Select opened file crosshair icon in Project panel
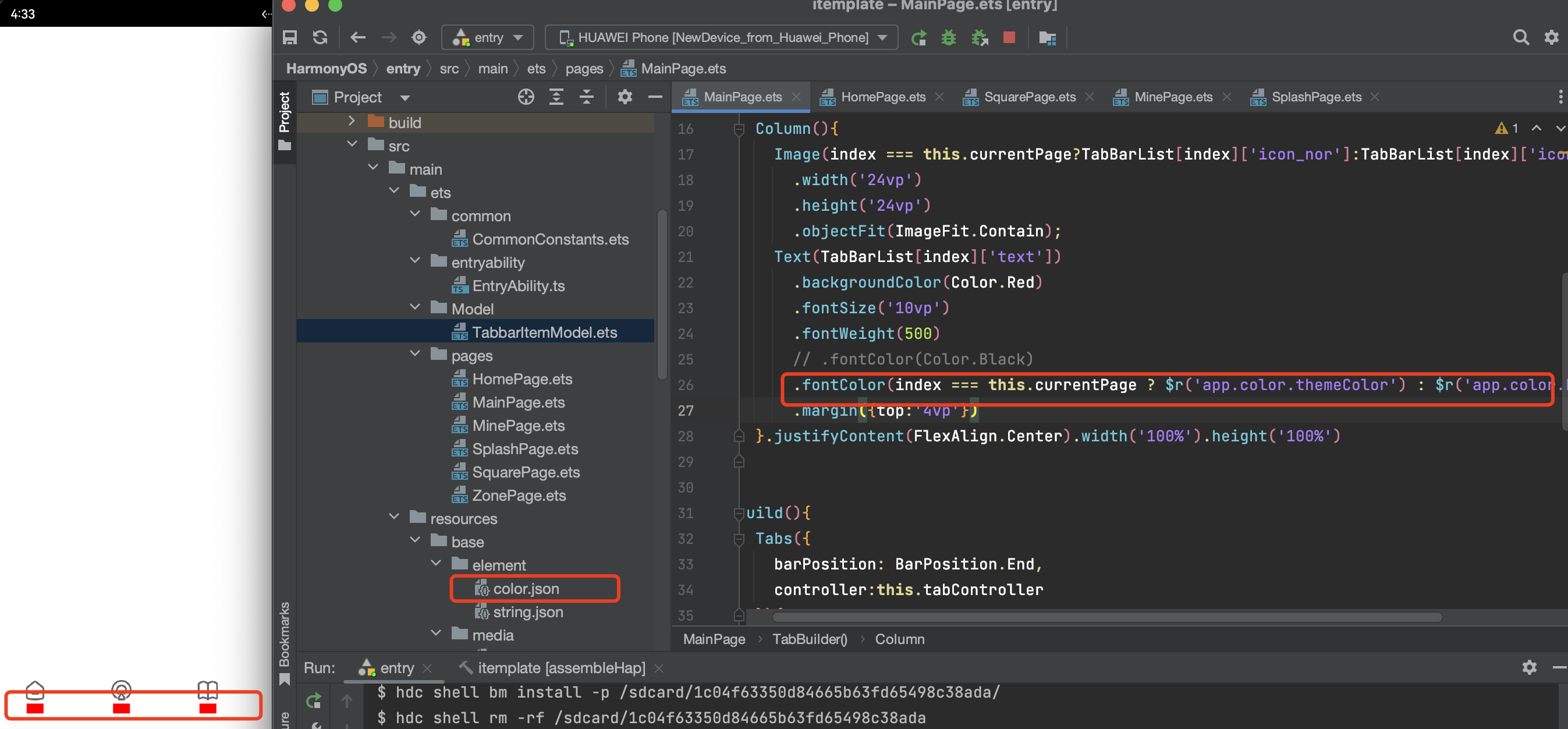This screenshot has height=729, width=1568. click(526, 97)
